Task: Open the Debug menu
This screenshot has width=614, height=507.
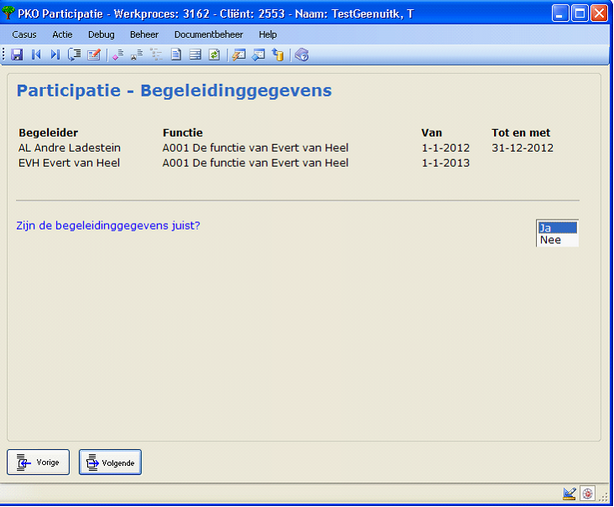Action: coord(101,35)
